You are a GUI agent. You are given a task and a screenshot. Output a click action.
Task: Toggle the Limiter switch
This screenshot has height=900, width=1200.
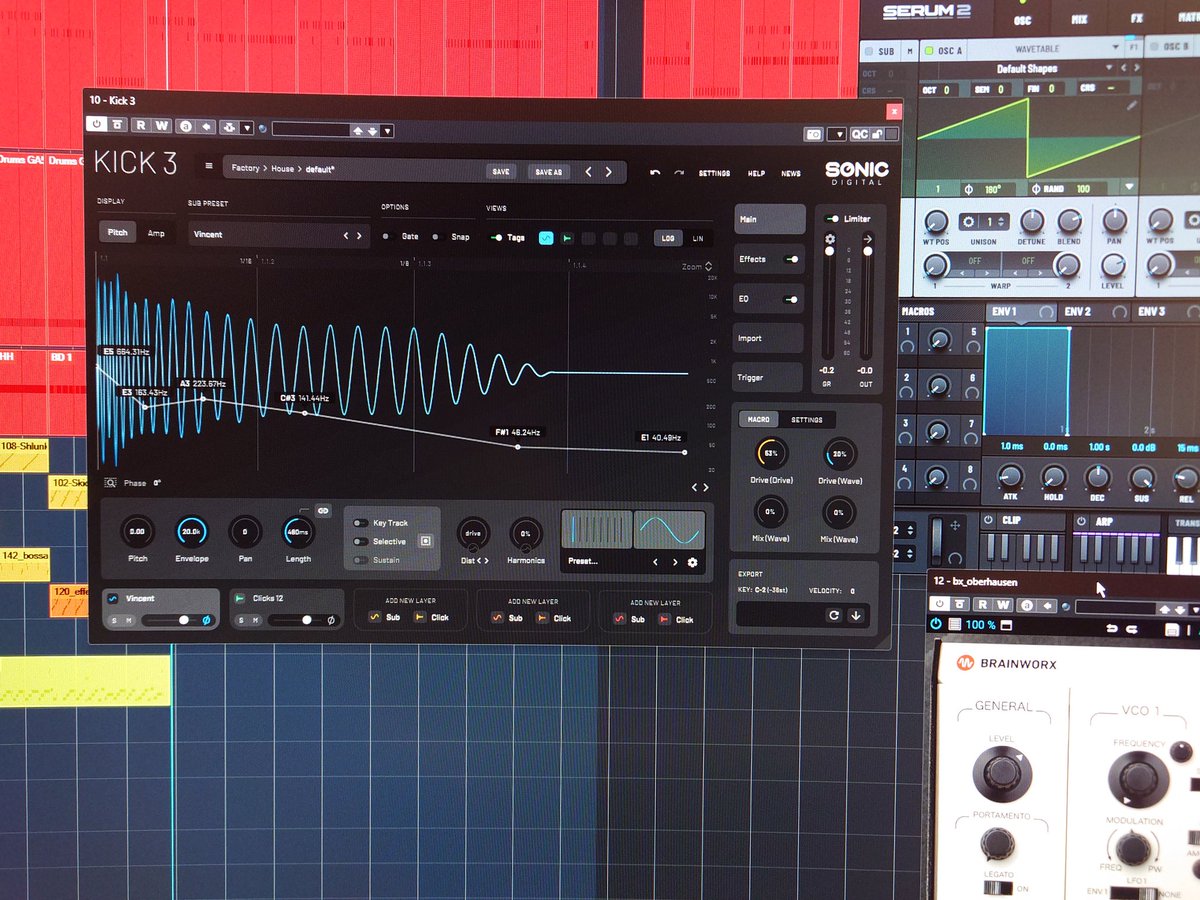click(x=831, y=218)
